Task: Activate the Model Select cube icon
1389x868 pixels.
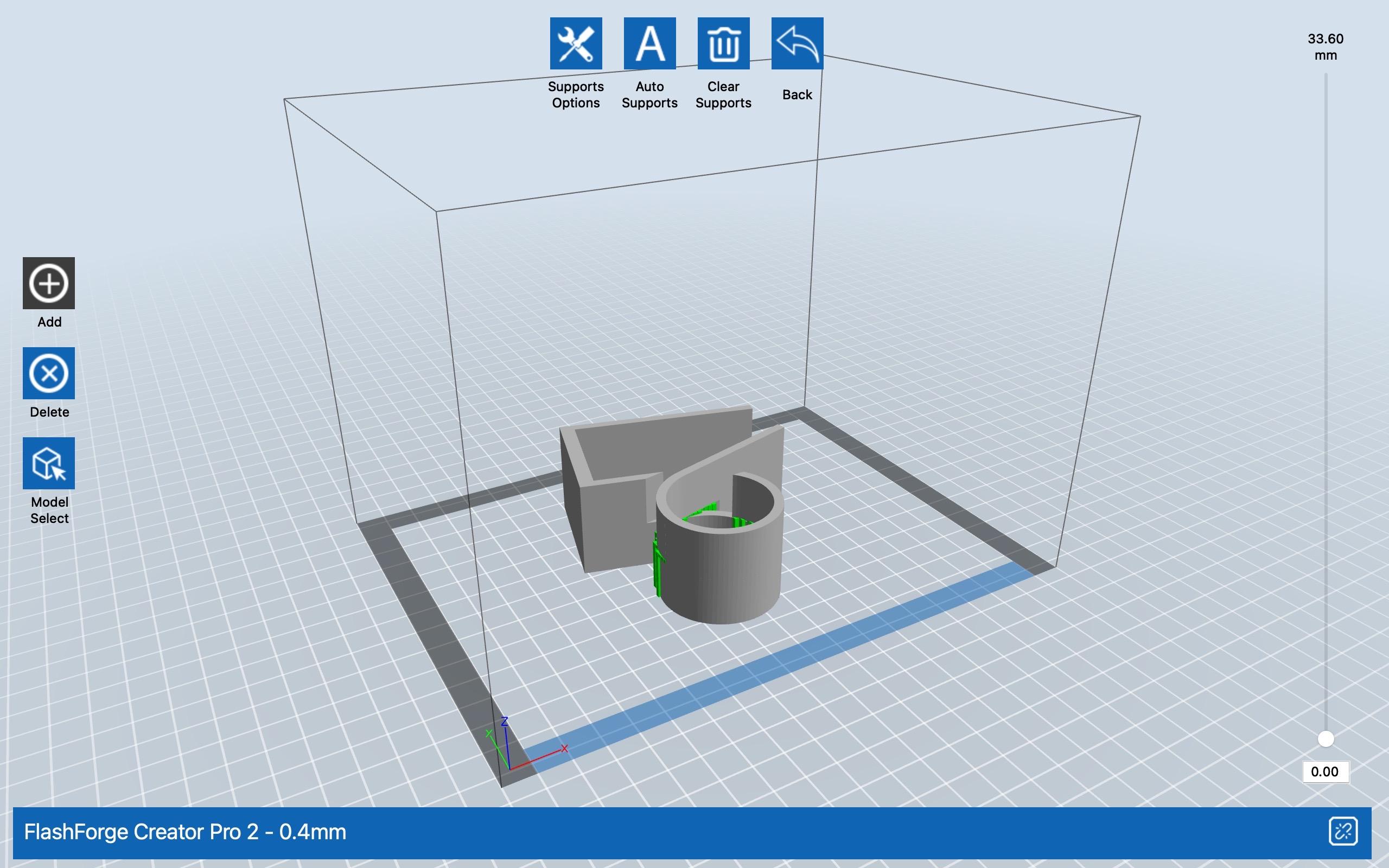Action: pyautogui.click(x=49, y=463)
